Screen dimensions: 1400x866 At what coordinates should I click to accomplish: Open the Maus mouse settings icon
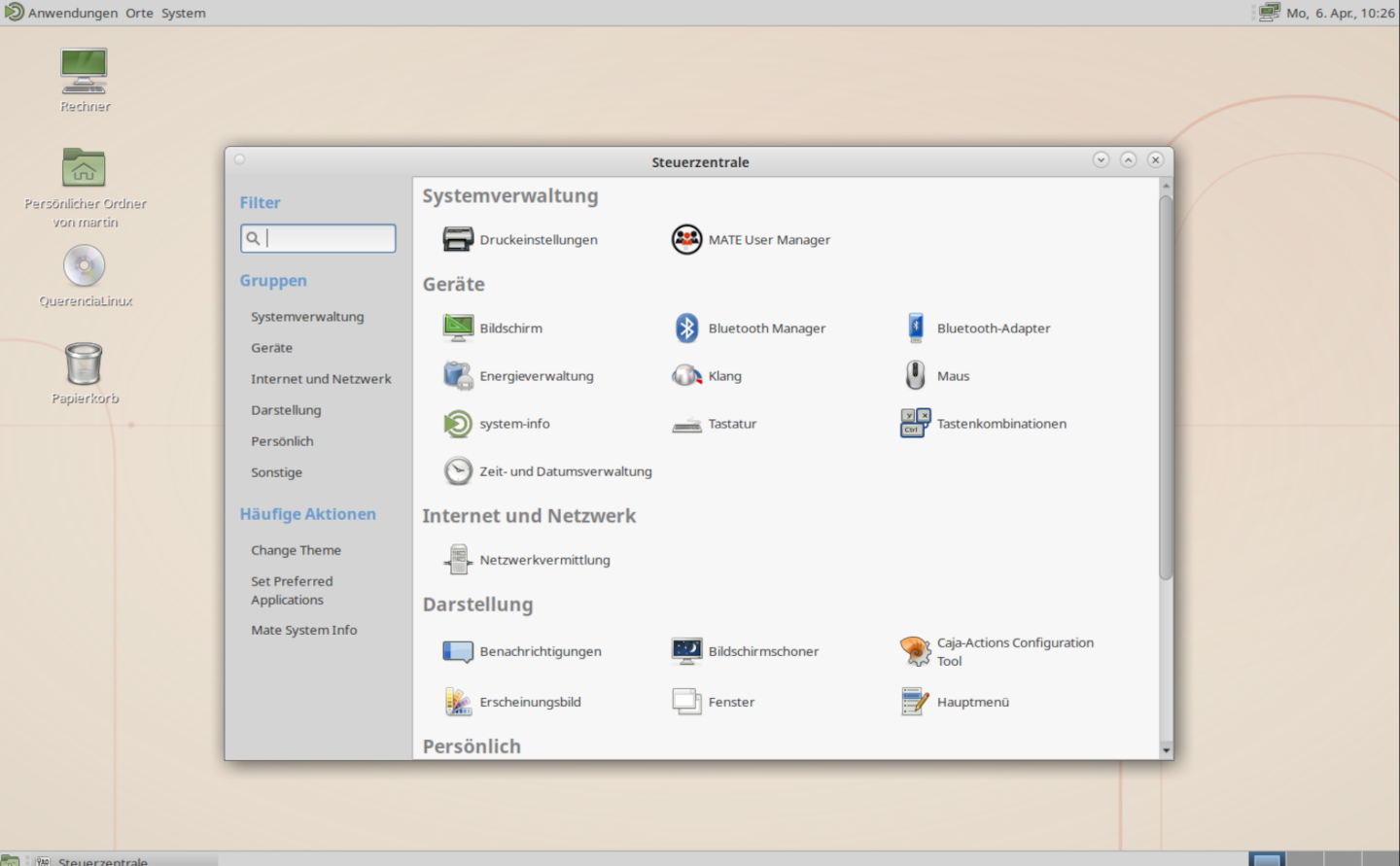click(x=915, y=376)
